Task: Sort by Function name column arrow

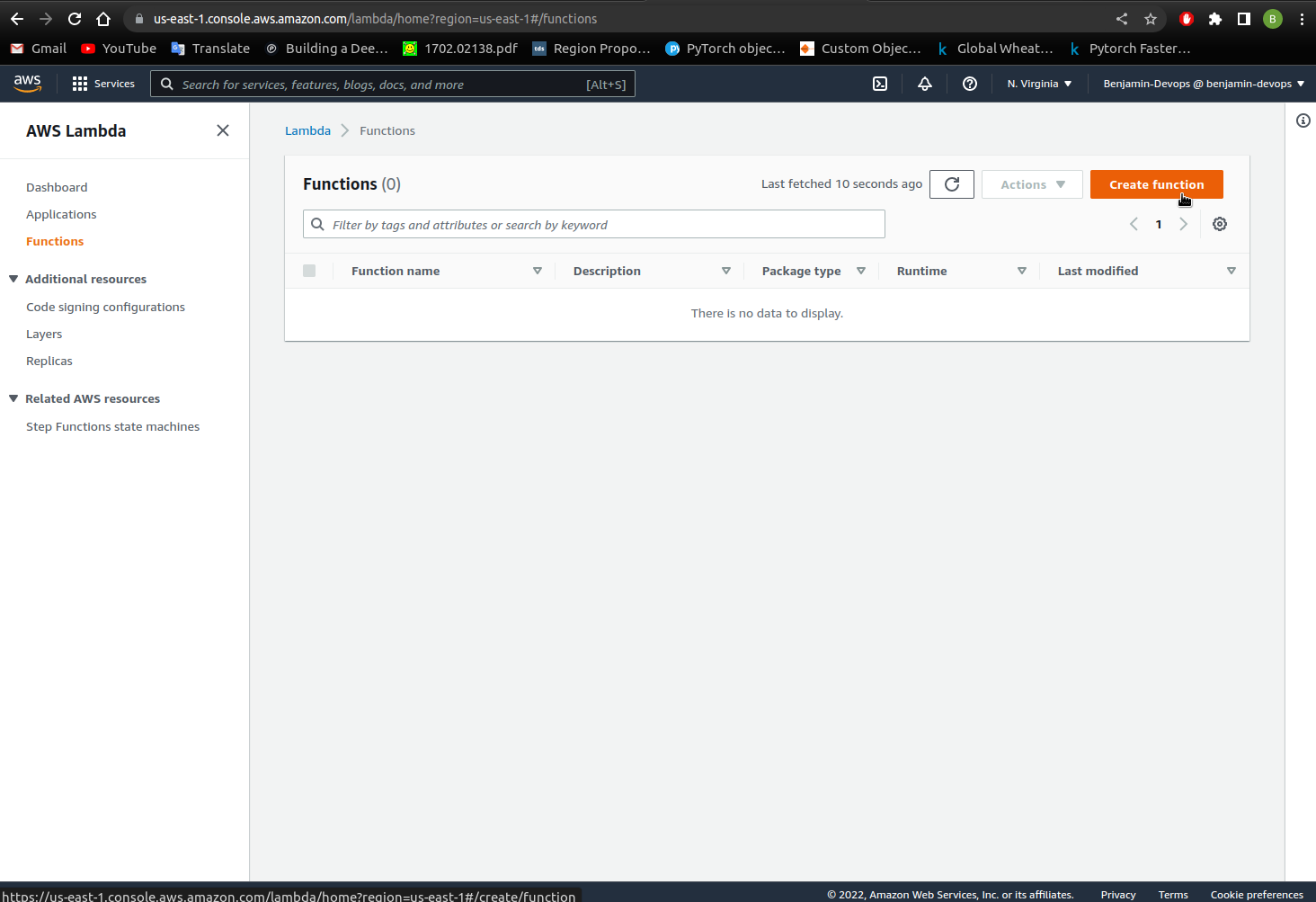Action: pyautogui.click(x=538, y=271)
